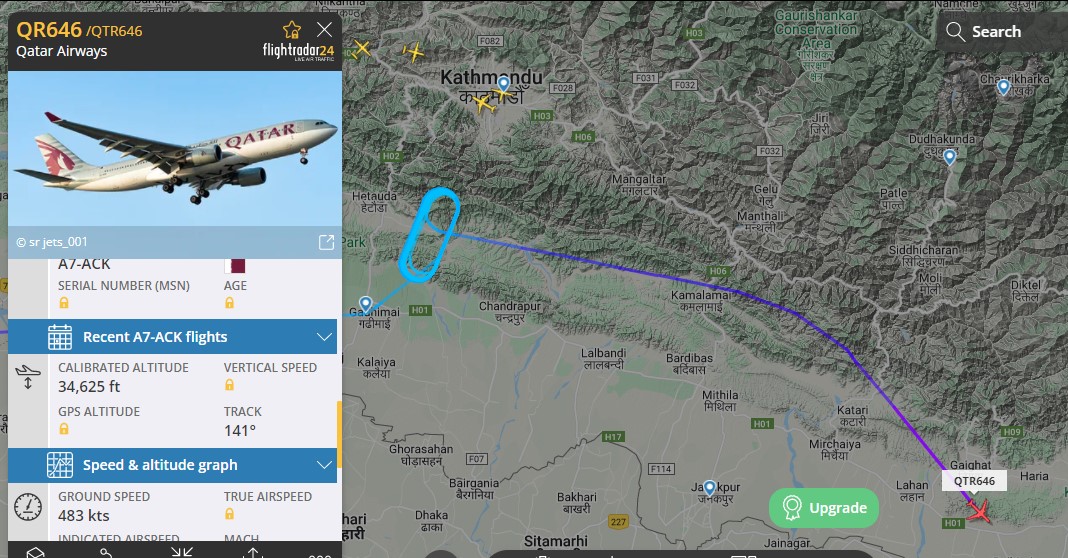The image size is (1068, 558).
Task: Click the Gadhimai location pin marker
Action: pos(366,303)
